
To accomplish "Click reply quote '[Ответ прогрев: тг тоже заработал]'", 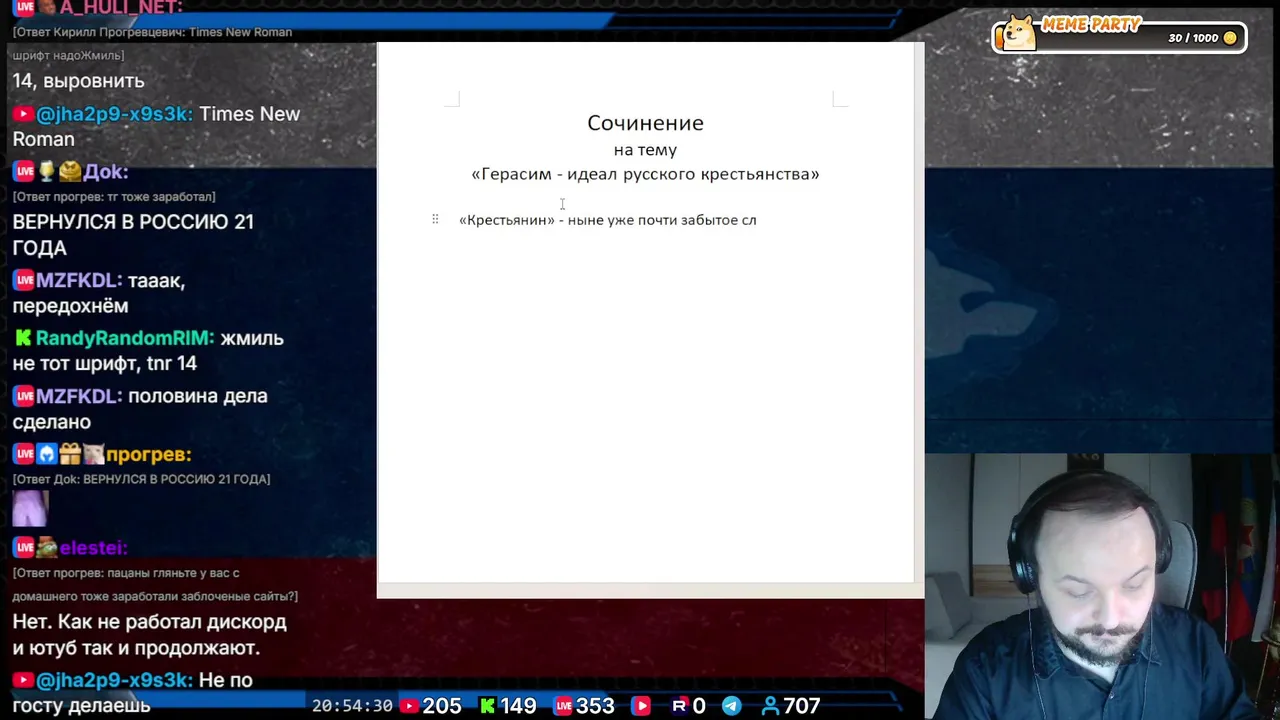I will pos(114,197).
